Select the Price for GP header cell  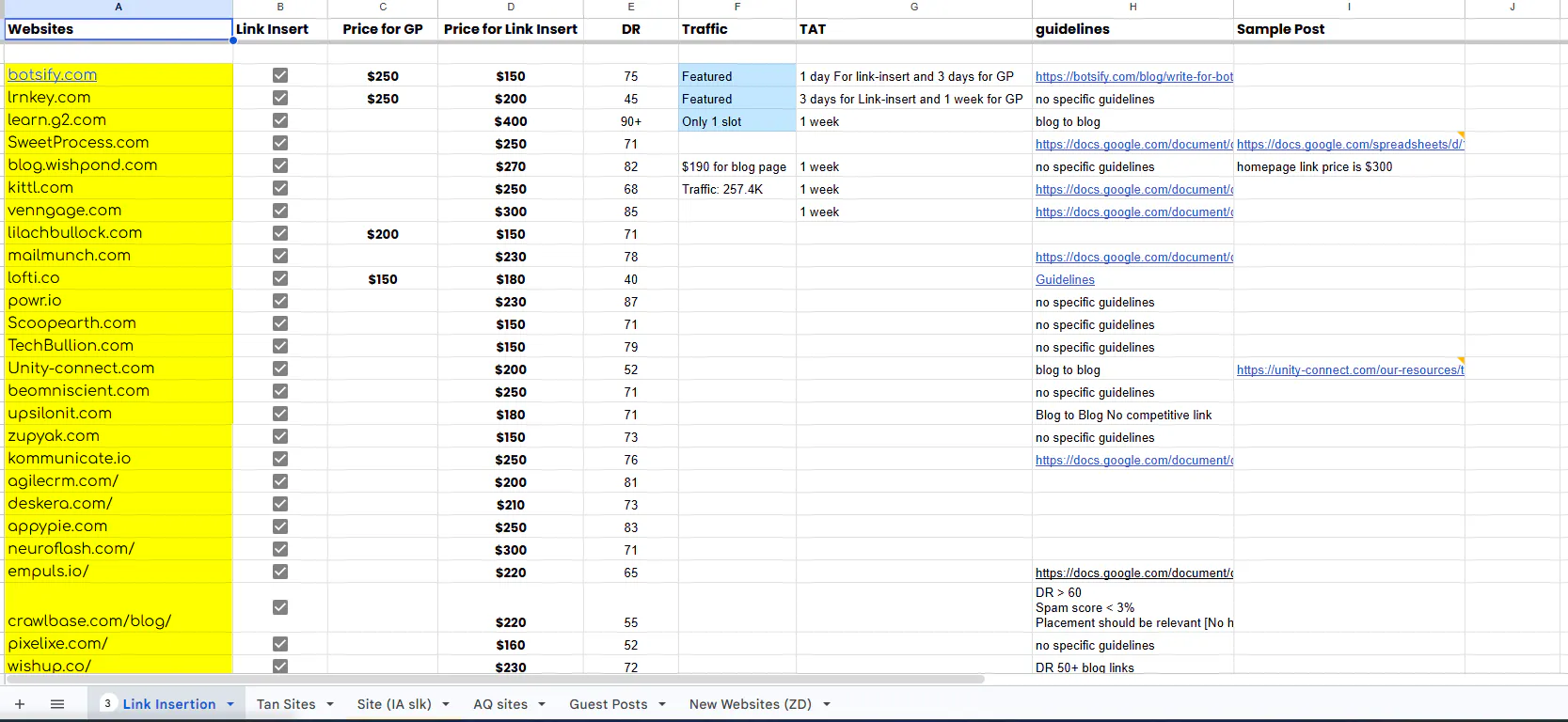pyautogui.click(x=383, y=29)
